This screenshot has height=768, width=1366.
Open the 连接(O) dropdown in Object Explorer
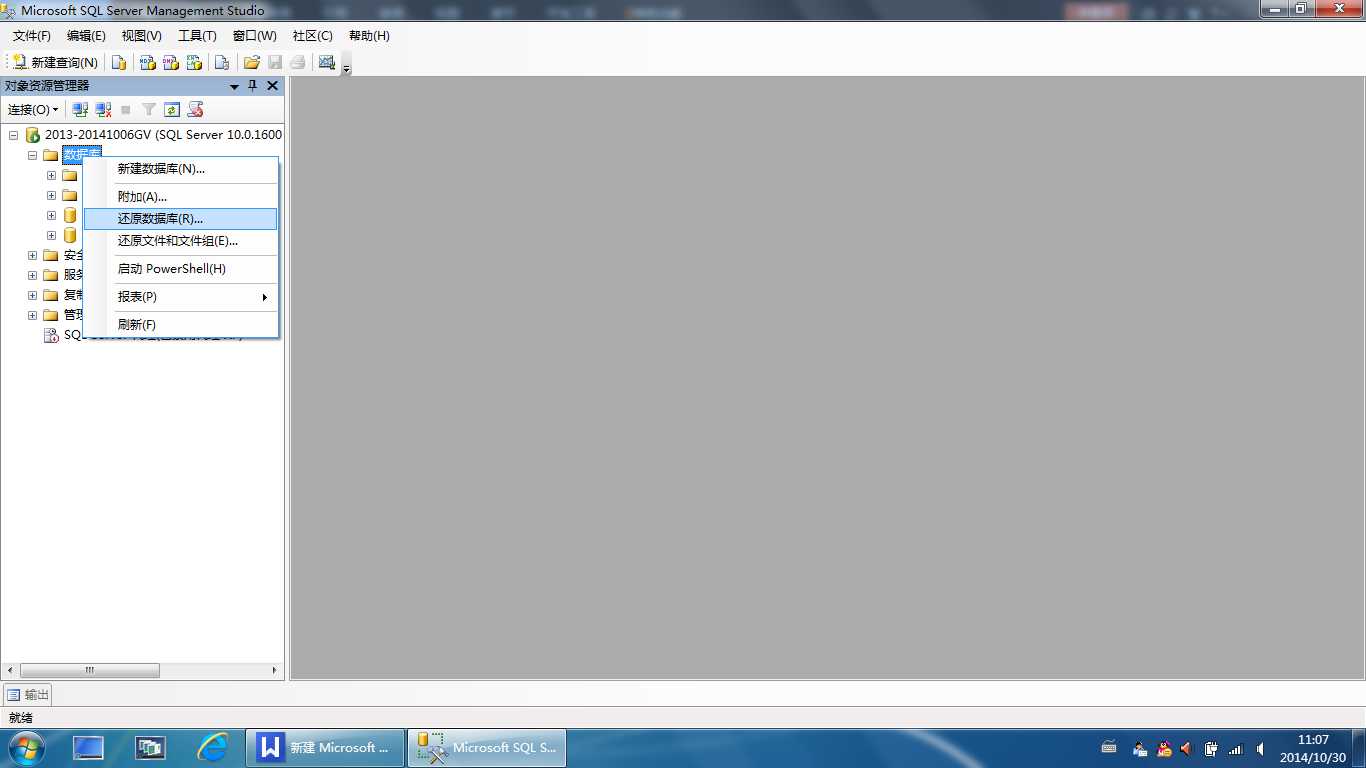(x=33, y=109)
